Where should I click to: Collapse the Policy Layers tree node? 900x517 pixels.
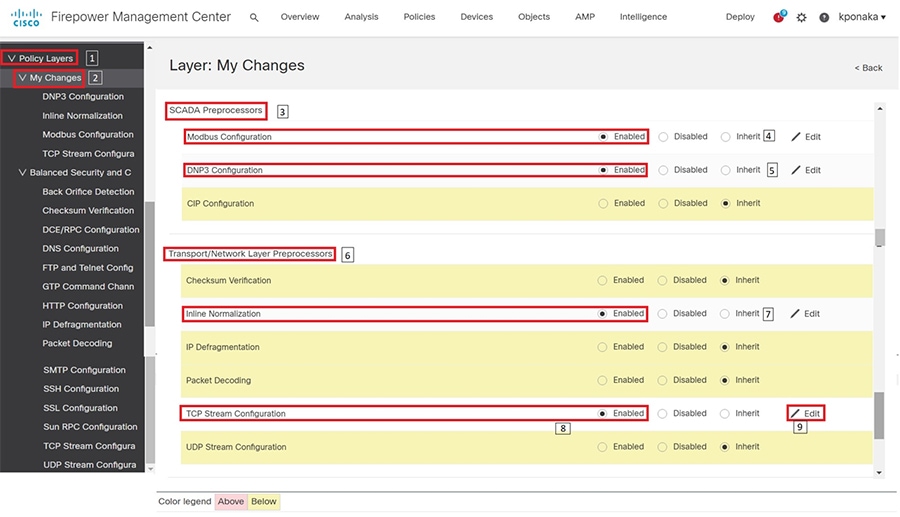11,58
